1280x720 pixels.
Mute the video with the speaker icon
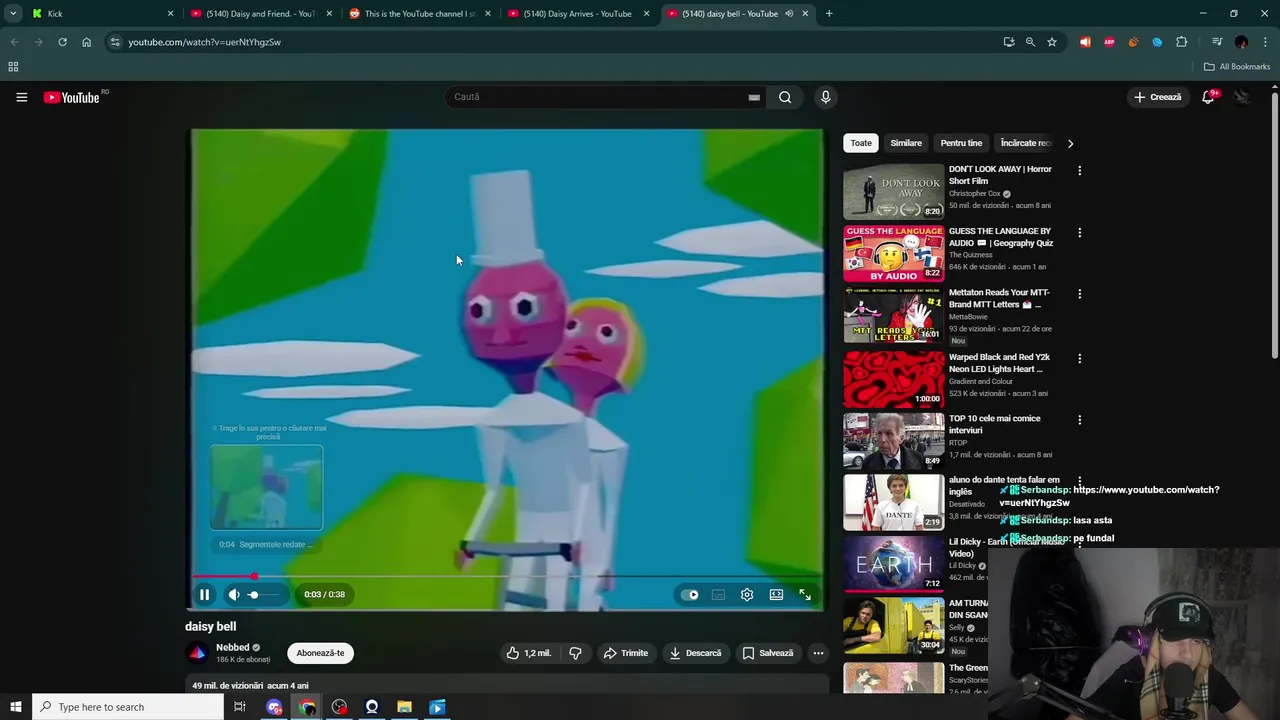[x=234, y=594]
